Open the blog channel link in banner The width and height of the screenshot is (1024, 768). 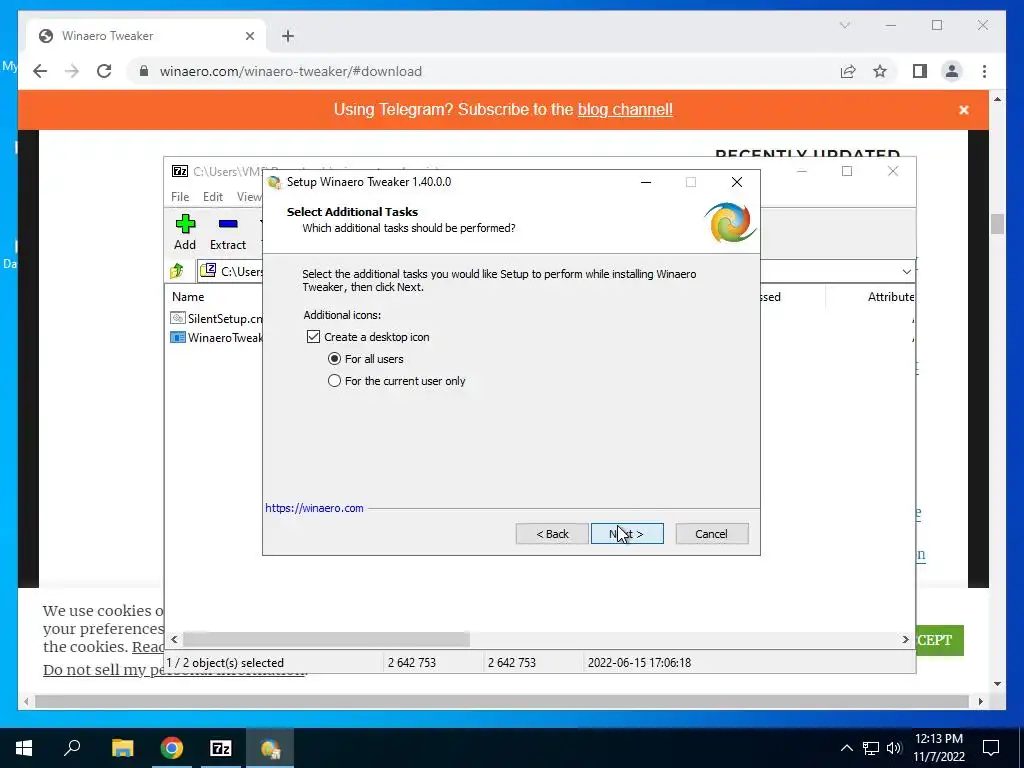tap(625, 110)
